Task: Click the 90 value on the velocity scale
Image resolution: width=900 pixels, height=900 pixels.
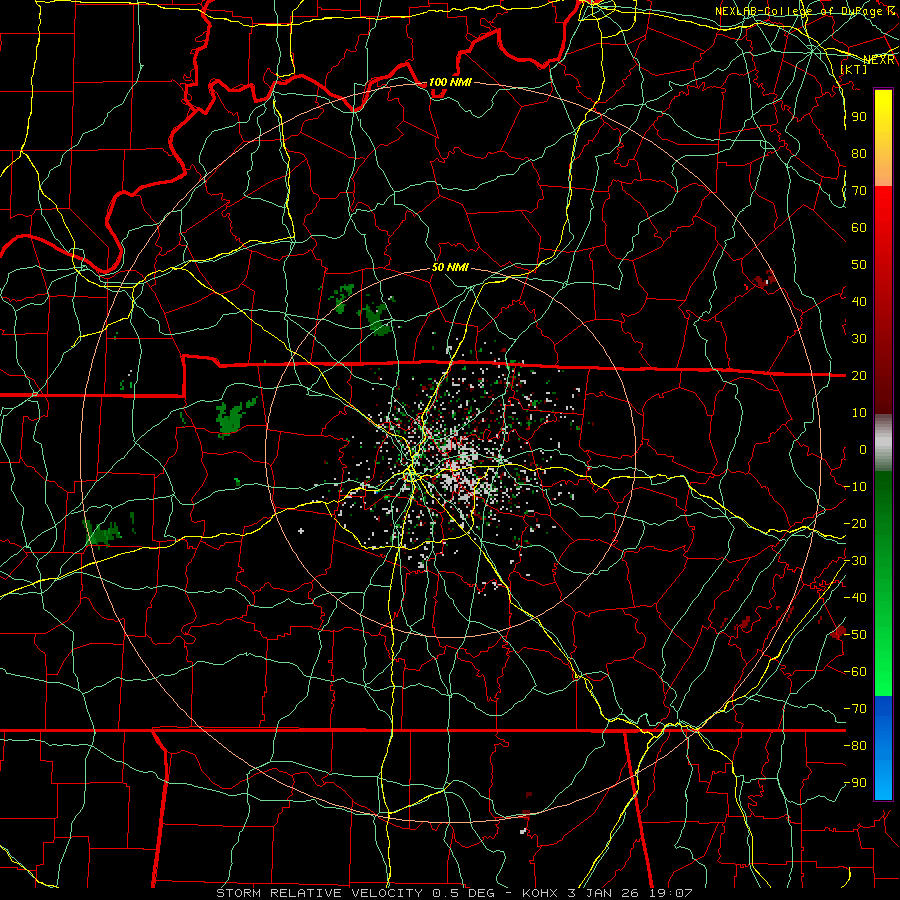Action: pyautogui.click(x=859, y=116)
